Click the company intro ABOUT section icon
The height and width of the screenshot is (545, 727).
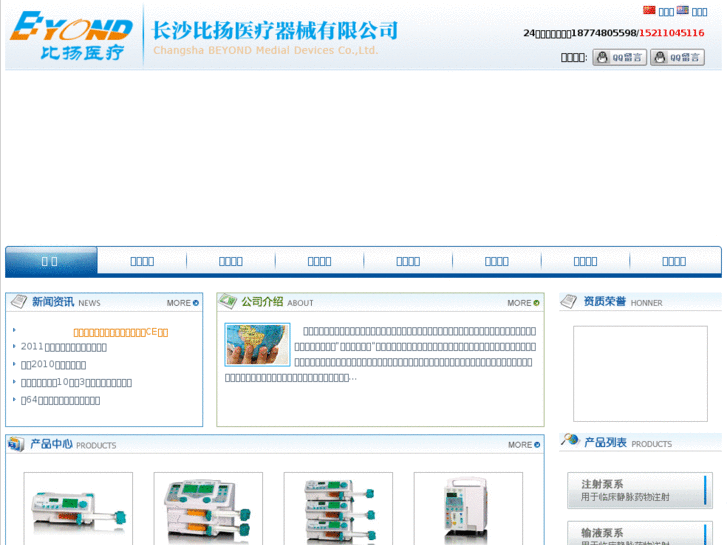228,301
